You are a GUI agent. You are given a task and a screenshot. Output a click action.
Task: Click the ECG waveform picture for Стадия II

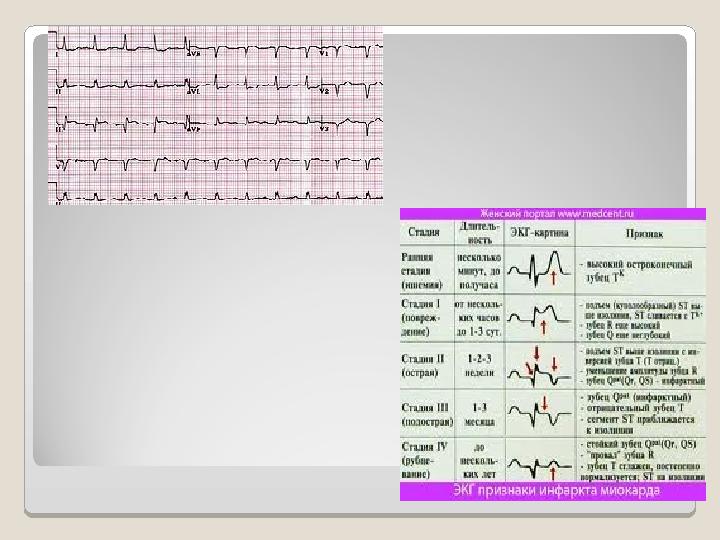(539, 366)
